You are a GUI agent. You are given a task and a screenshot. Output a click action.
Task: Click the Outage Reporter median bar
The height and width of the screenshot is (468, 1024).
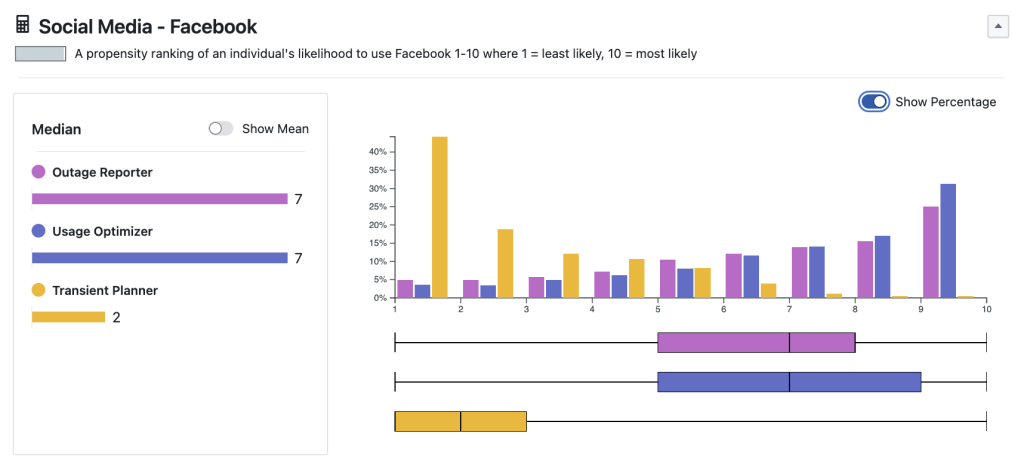160,199
